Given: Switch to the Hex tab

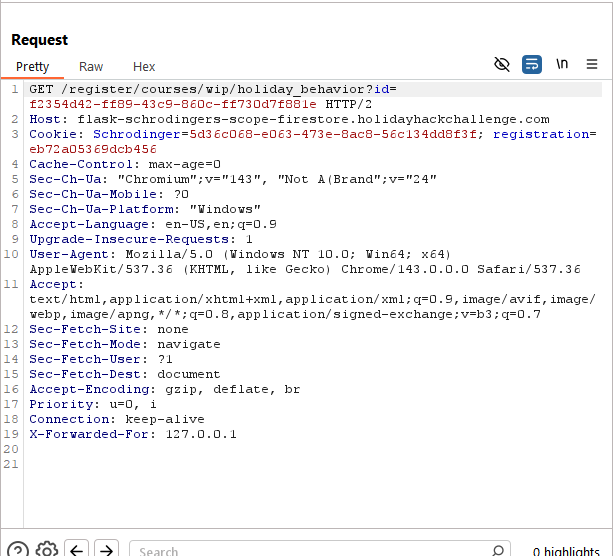Looking at the screenshot, I should point(144,67).
